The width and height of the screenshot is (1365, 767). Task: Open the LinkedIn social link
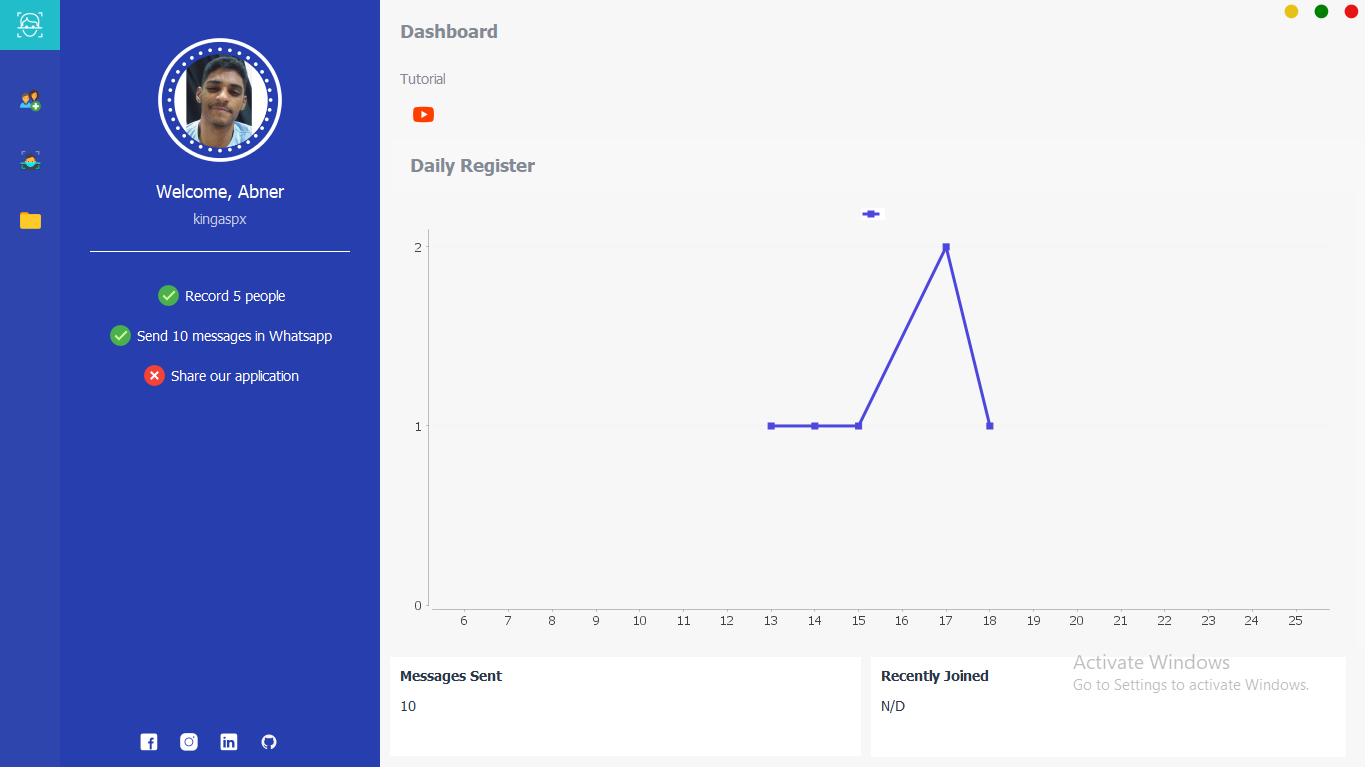(x=229, y=742)
